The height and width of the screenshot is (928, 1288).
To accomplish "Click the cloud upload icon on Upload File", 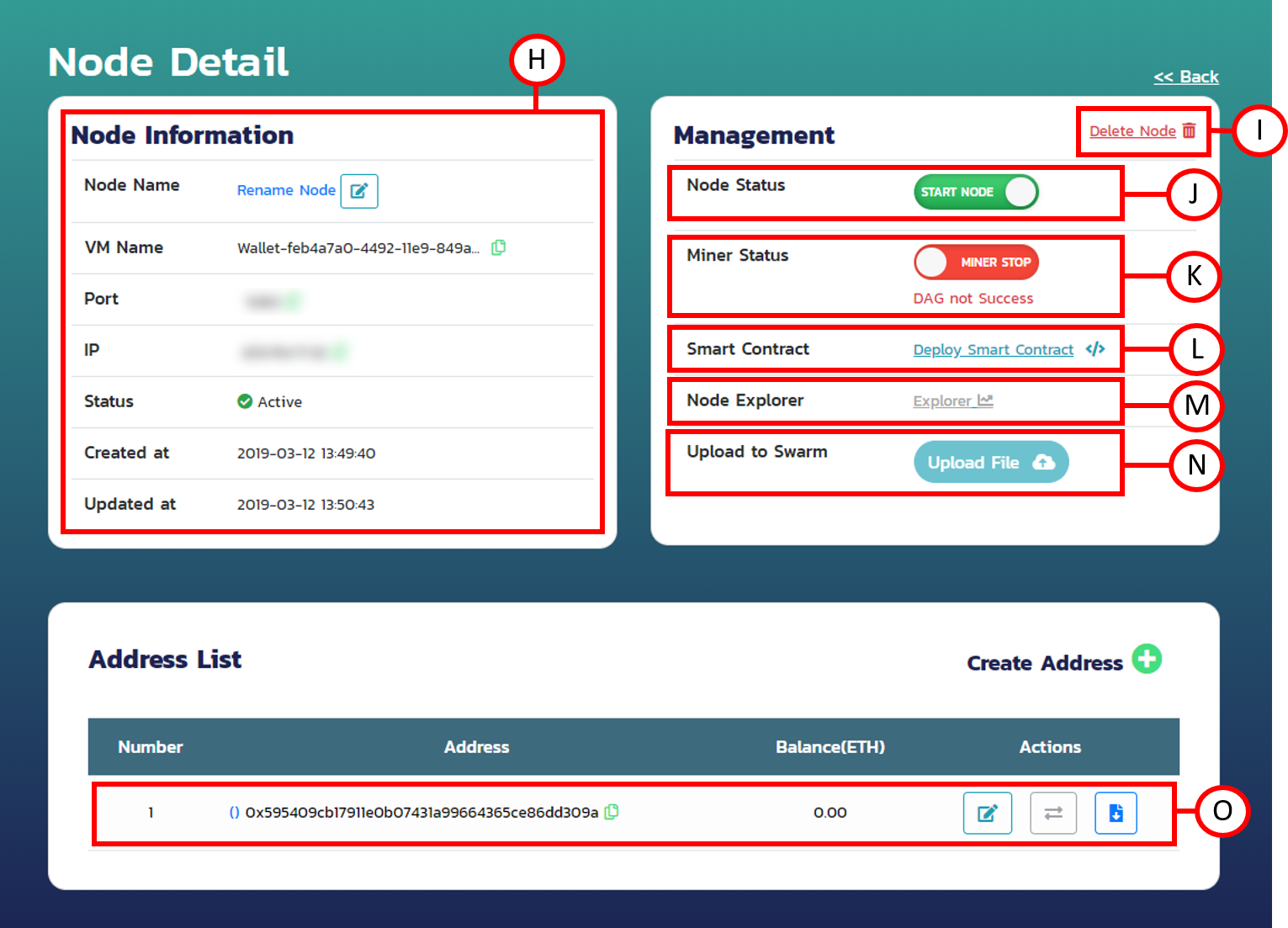I will pyautogui.click(x=1043, y=462).
